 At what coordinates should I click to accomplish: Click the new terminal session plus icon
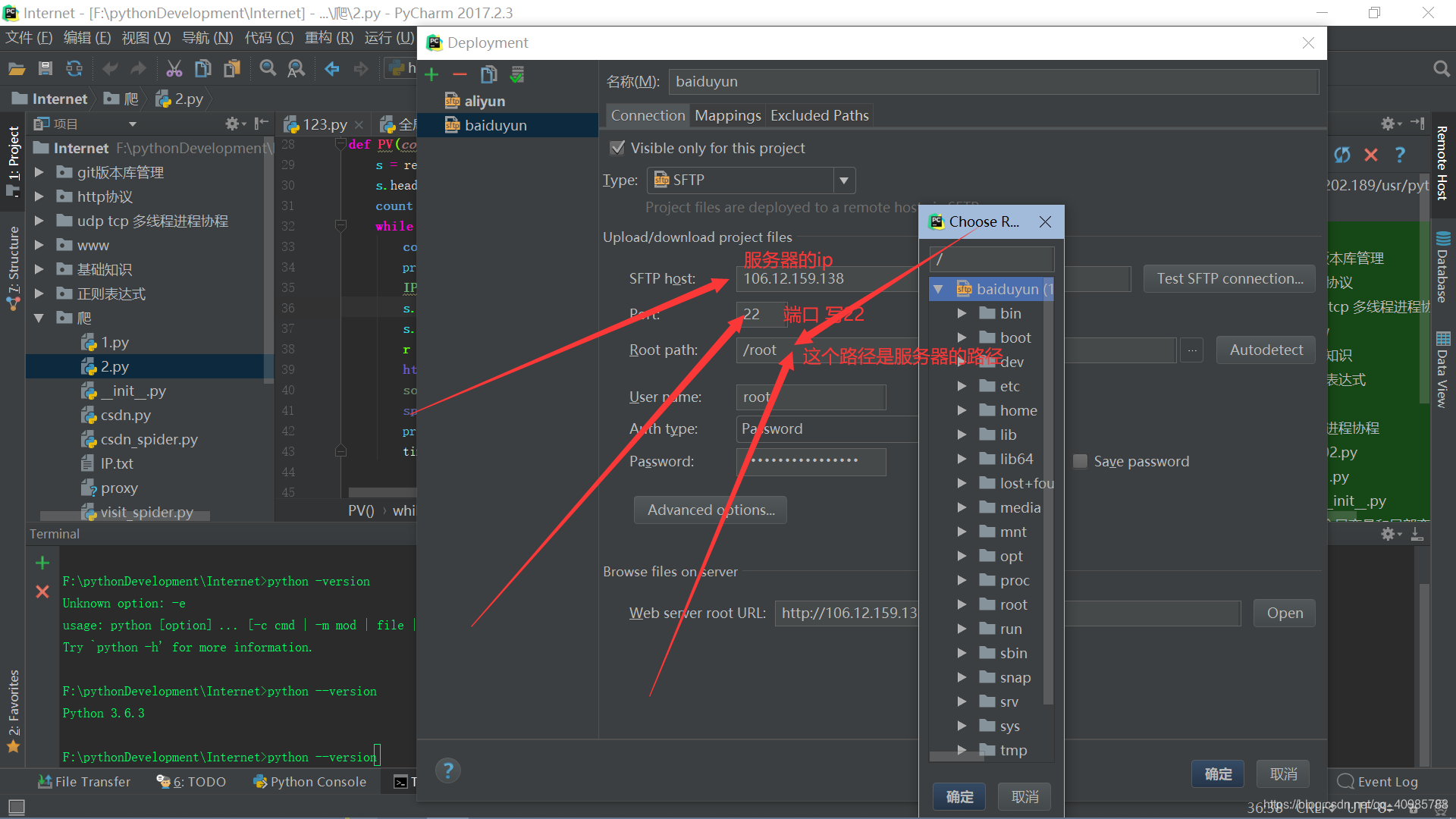[42, 563]
